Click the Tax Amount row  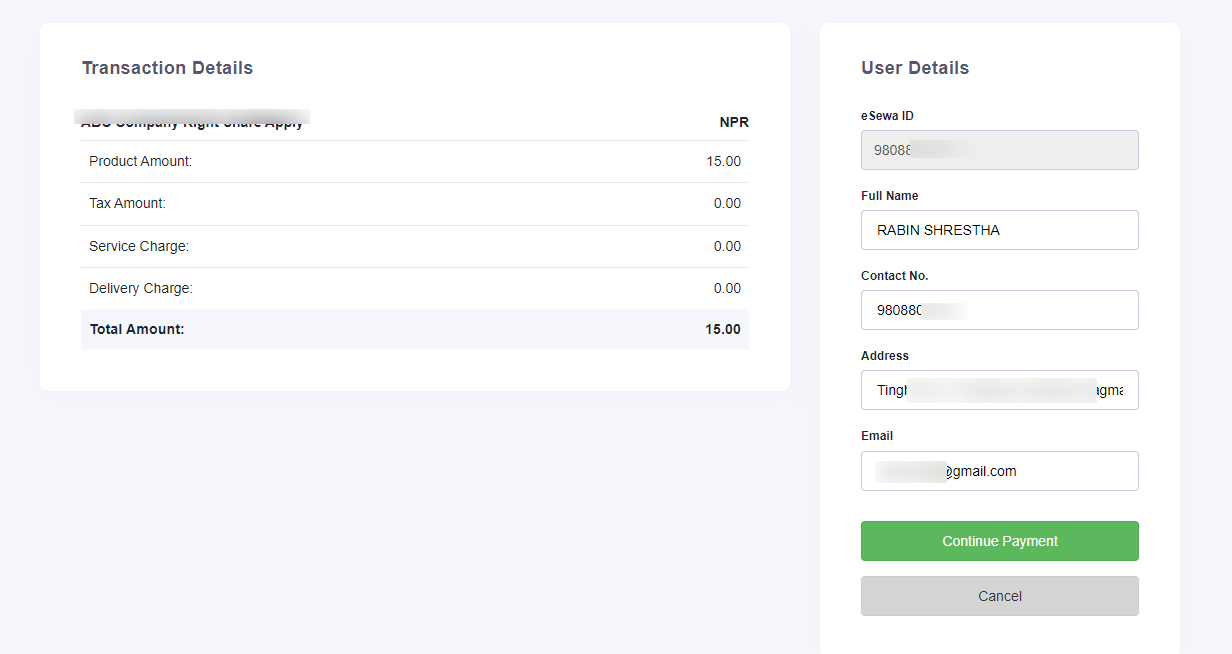point(414,203)
